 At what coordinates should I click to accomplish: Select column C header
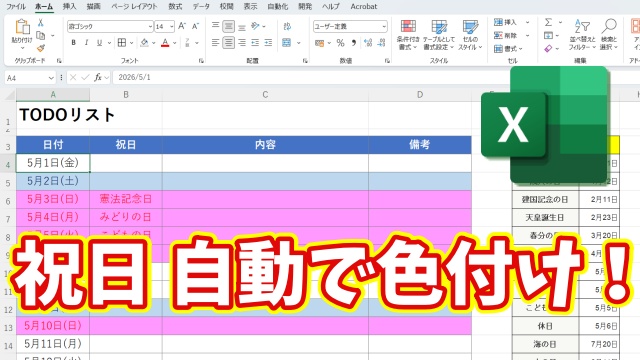tap(265, 95)
